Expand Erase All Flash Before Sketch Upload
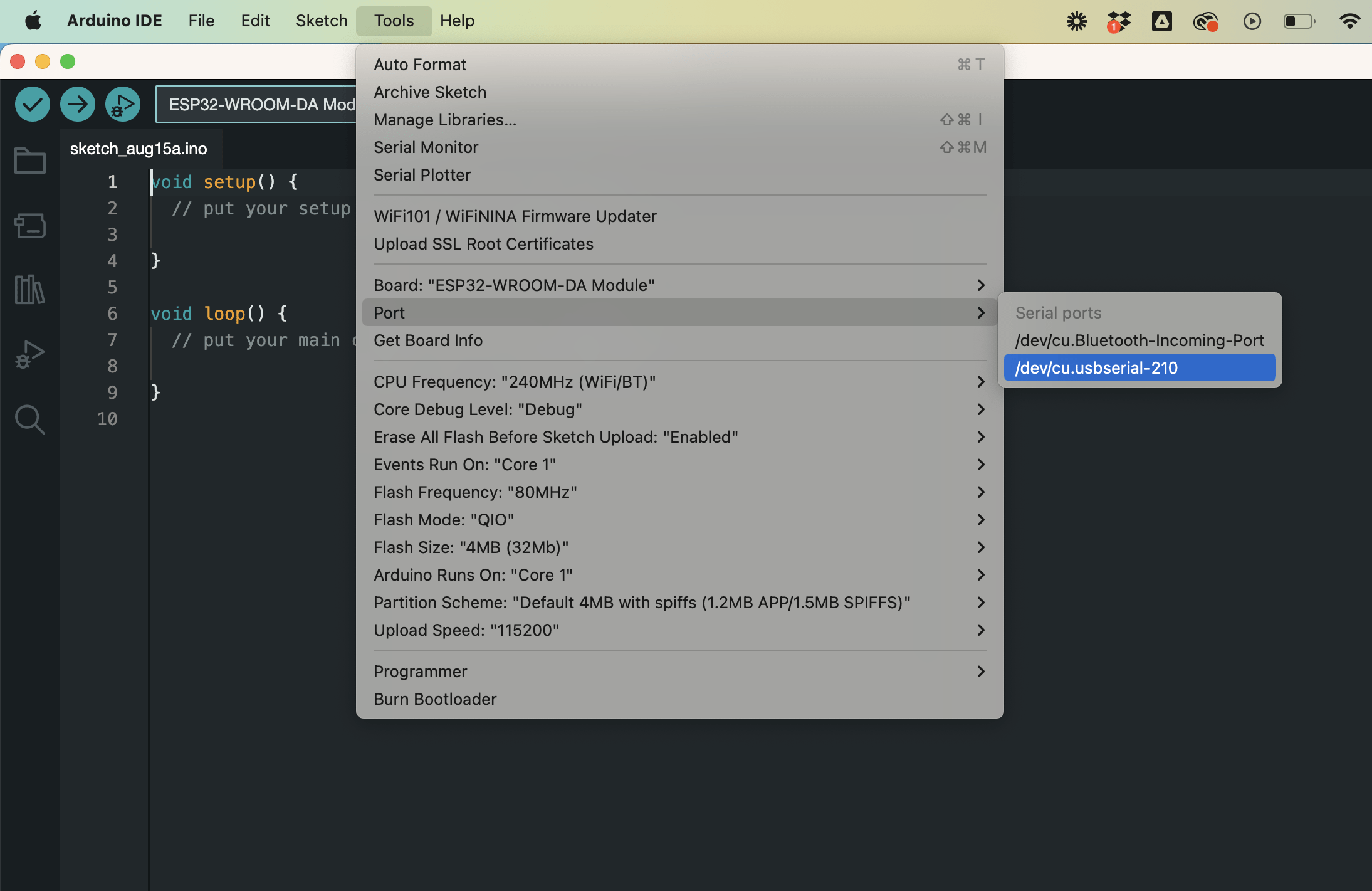Screen dimensions: 1372x891 pos(679,437)
